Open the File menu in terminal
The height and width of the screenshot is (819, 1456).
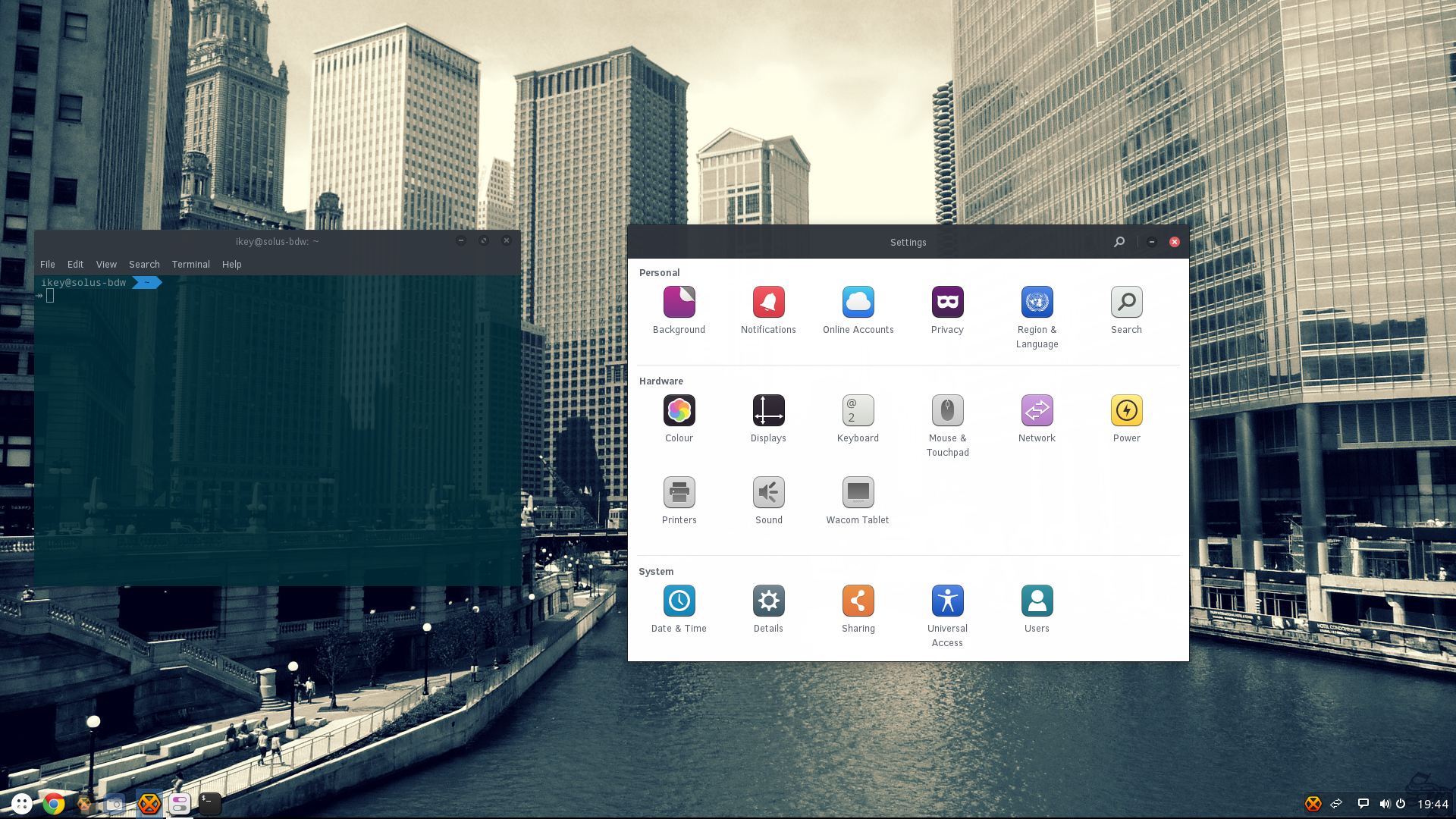pyautogui.click(x=48, y=264)
